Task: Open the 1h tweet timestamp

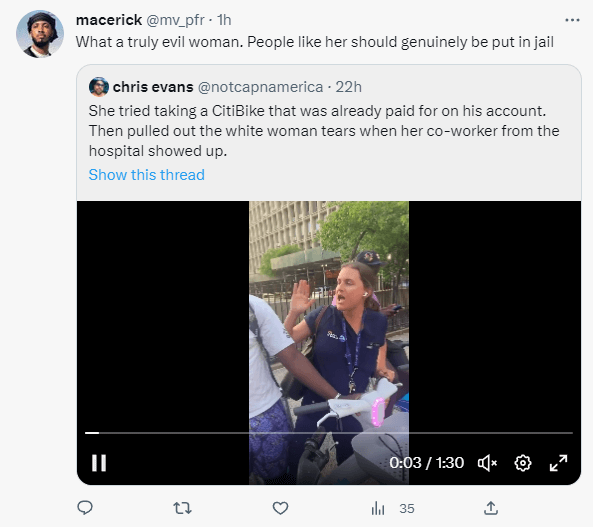Action: pyautogui.click(x=224, y=20)
